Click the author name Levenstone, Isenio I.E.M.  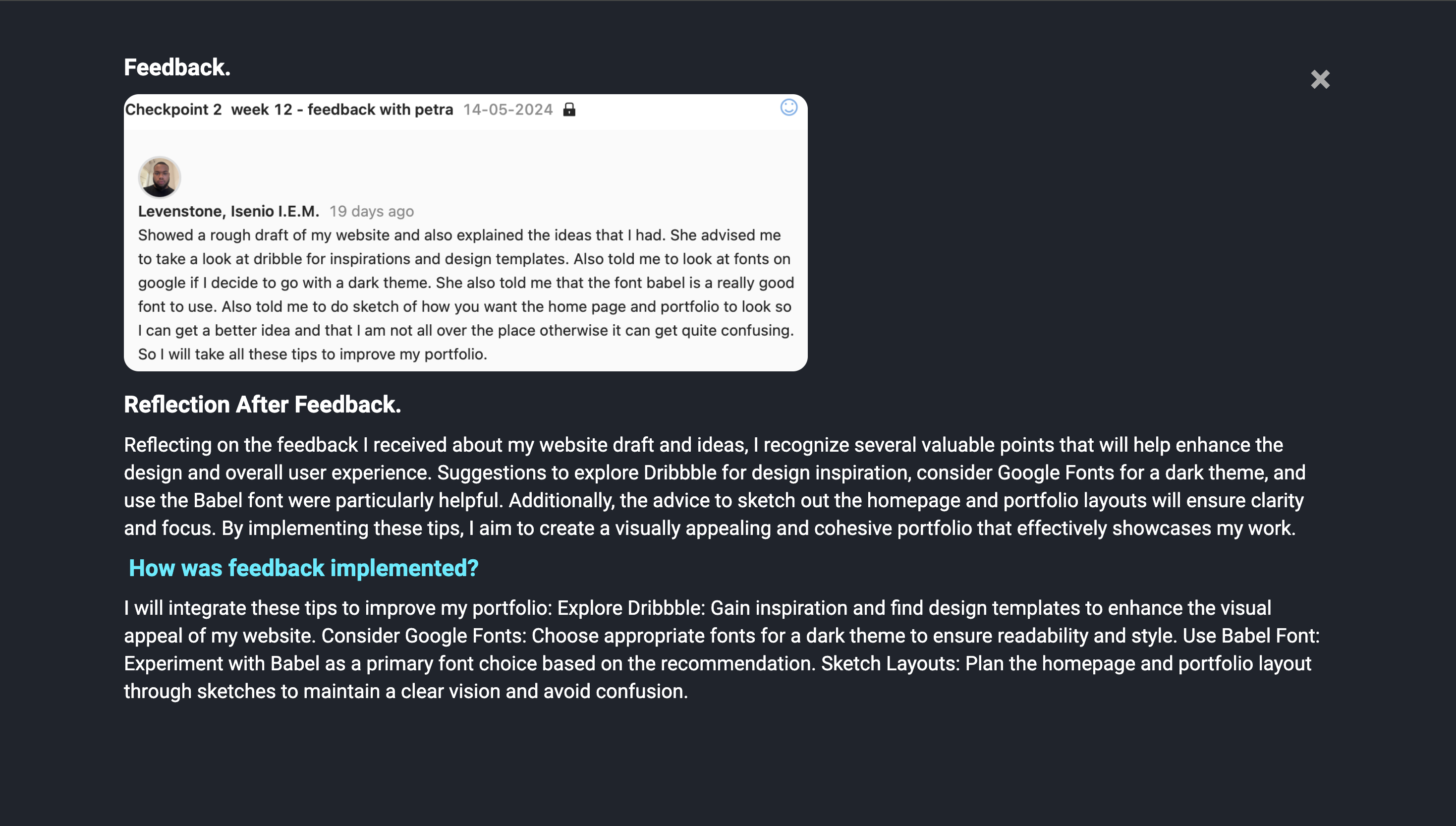click(228, 212)
